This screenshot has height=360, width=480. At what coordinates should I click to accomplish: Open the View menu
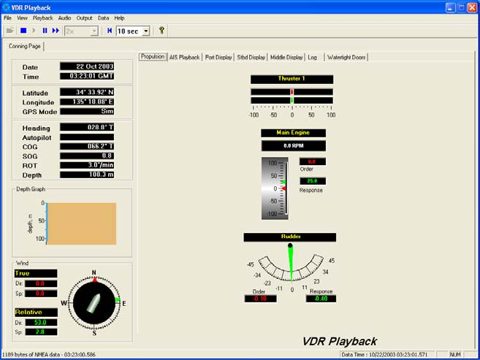[22, 18]
